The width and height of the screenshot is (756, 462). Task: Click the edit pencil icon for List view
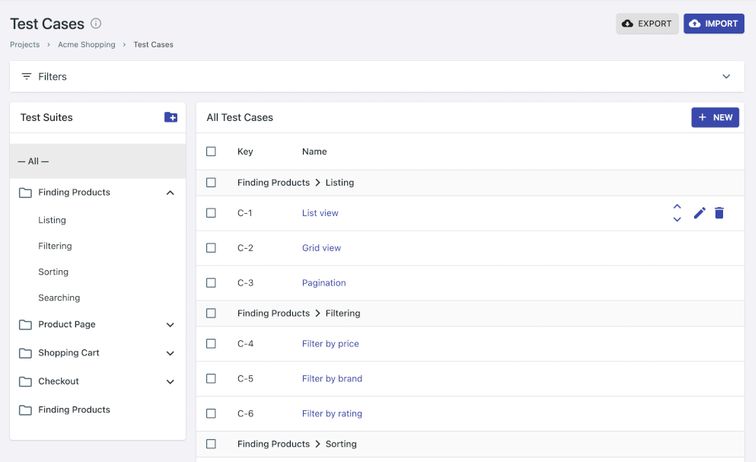tap(699, 213)
